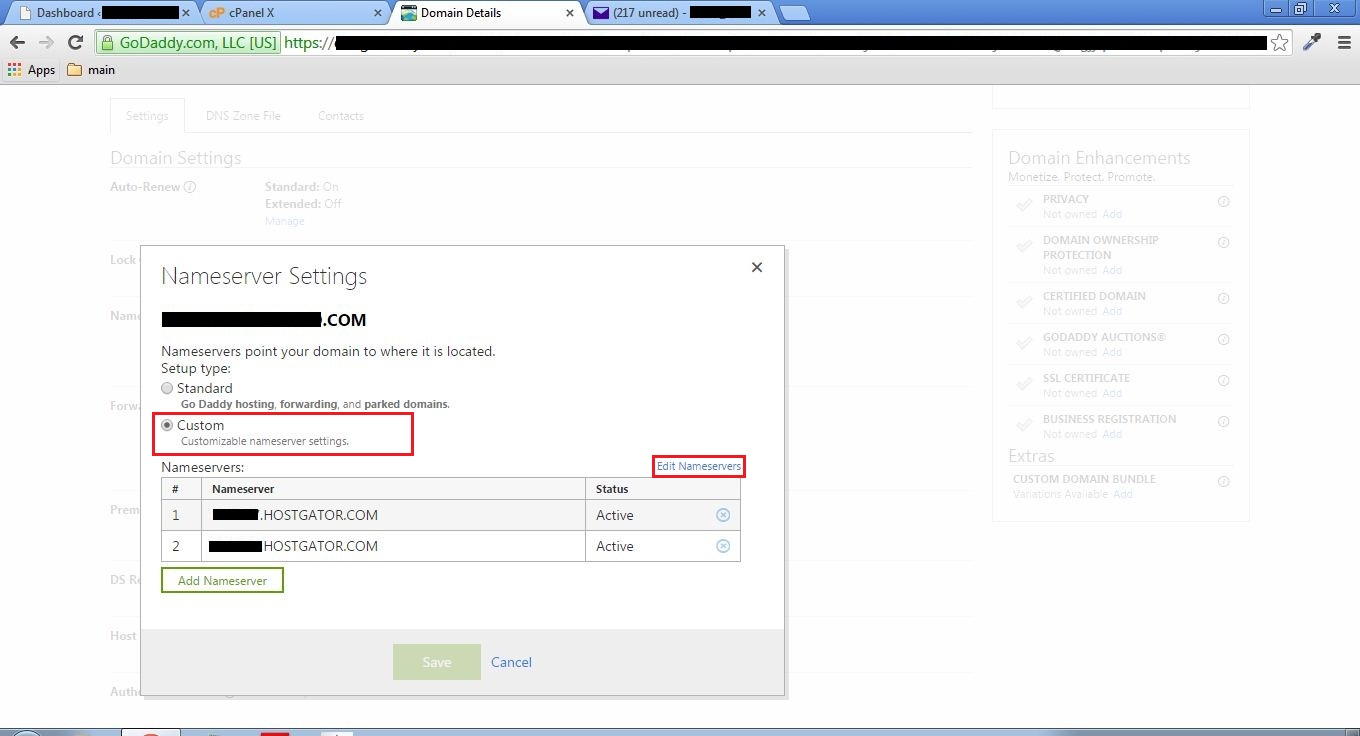
Task: Click the DOMAIN OWNERSHIP PROTECTION info icon
Action: 1223,242
